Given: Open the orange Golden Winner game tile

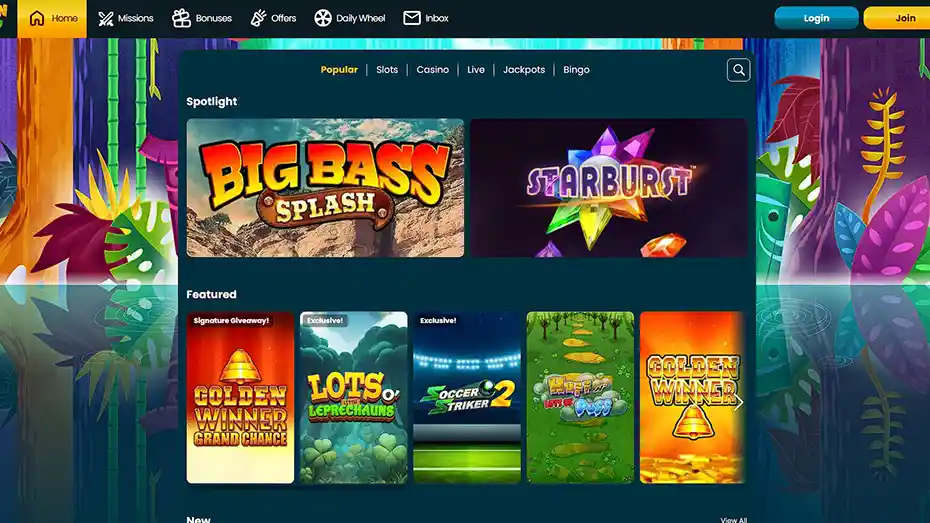Looking at the screenshot, I should 693,397.
